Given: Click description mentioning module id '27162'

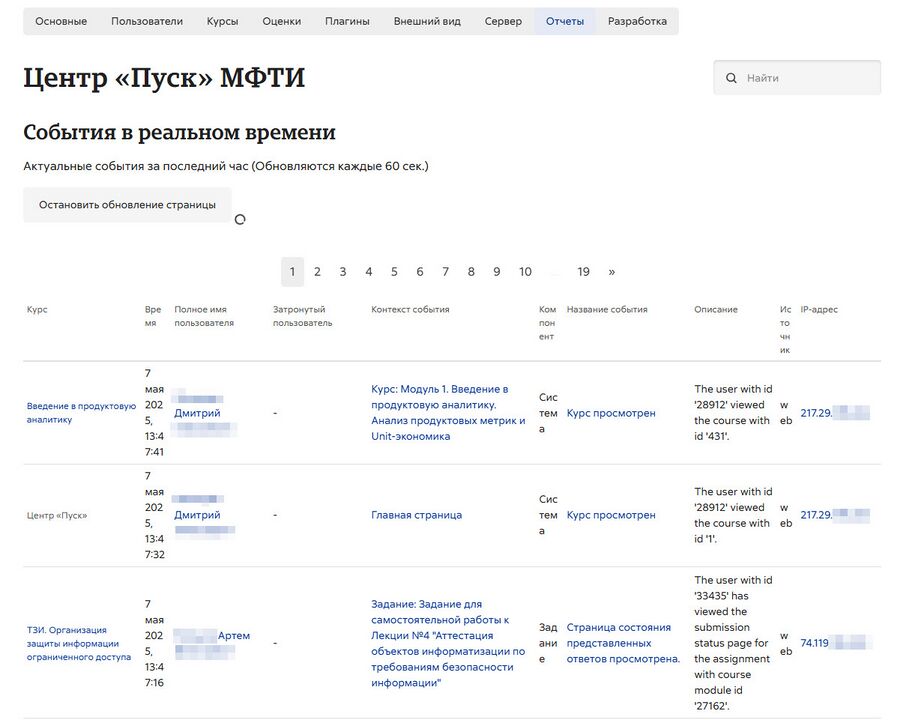Looking at the screenshot, I should (x=733, y=643).
